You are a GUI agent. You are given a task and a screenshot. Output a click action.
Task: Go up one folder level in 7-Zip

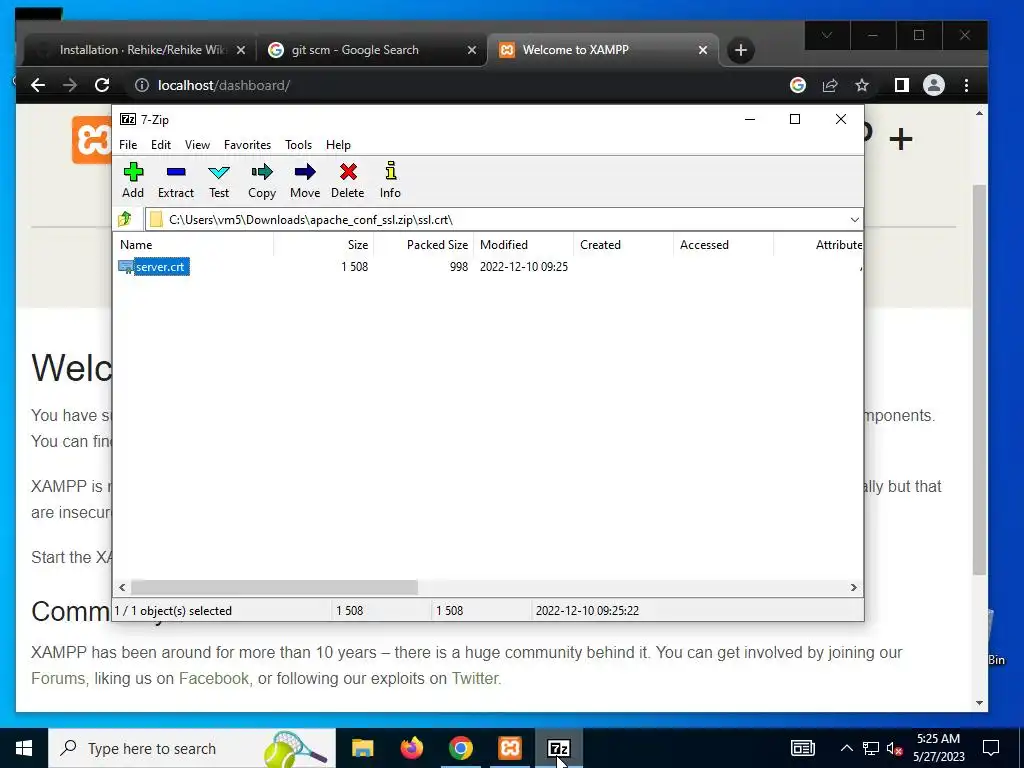click(125, 219)
